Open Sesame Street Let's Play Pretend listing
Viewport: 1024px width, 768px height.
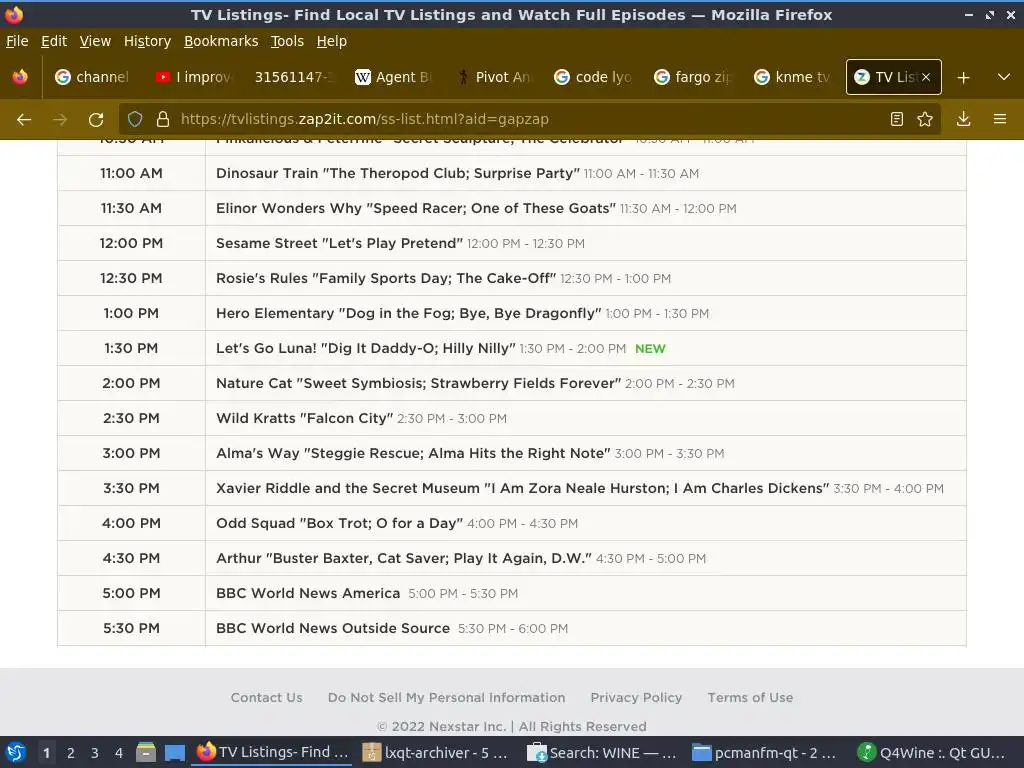tap(339, 243)
